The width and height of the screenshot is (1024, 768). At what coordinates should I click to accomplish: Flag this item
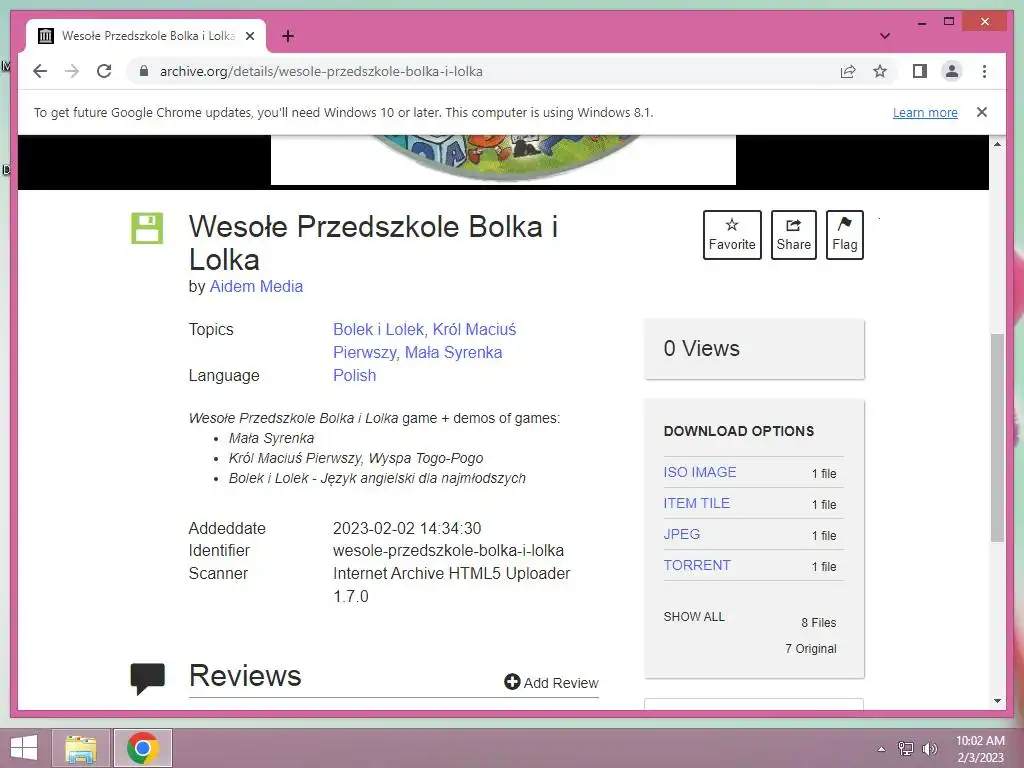point(844,234)
